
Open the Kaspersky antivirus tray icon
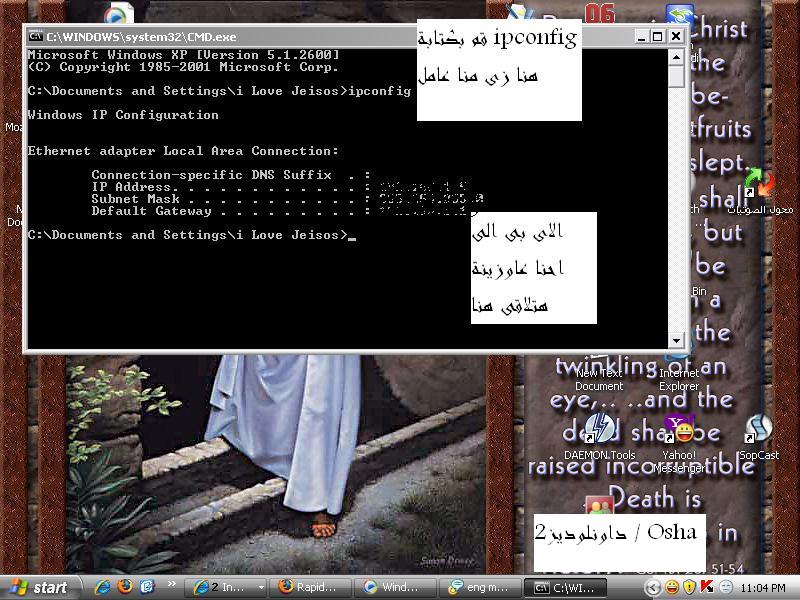point(708,588)
